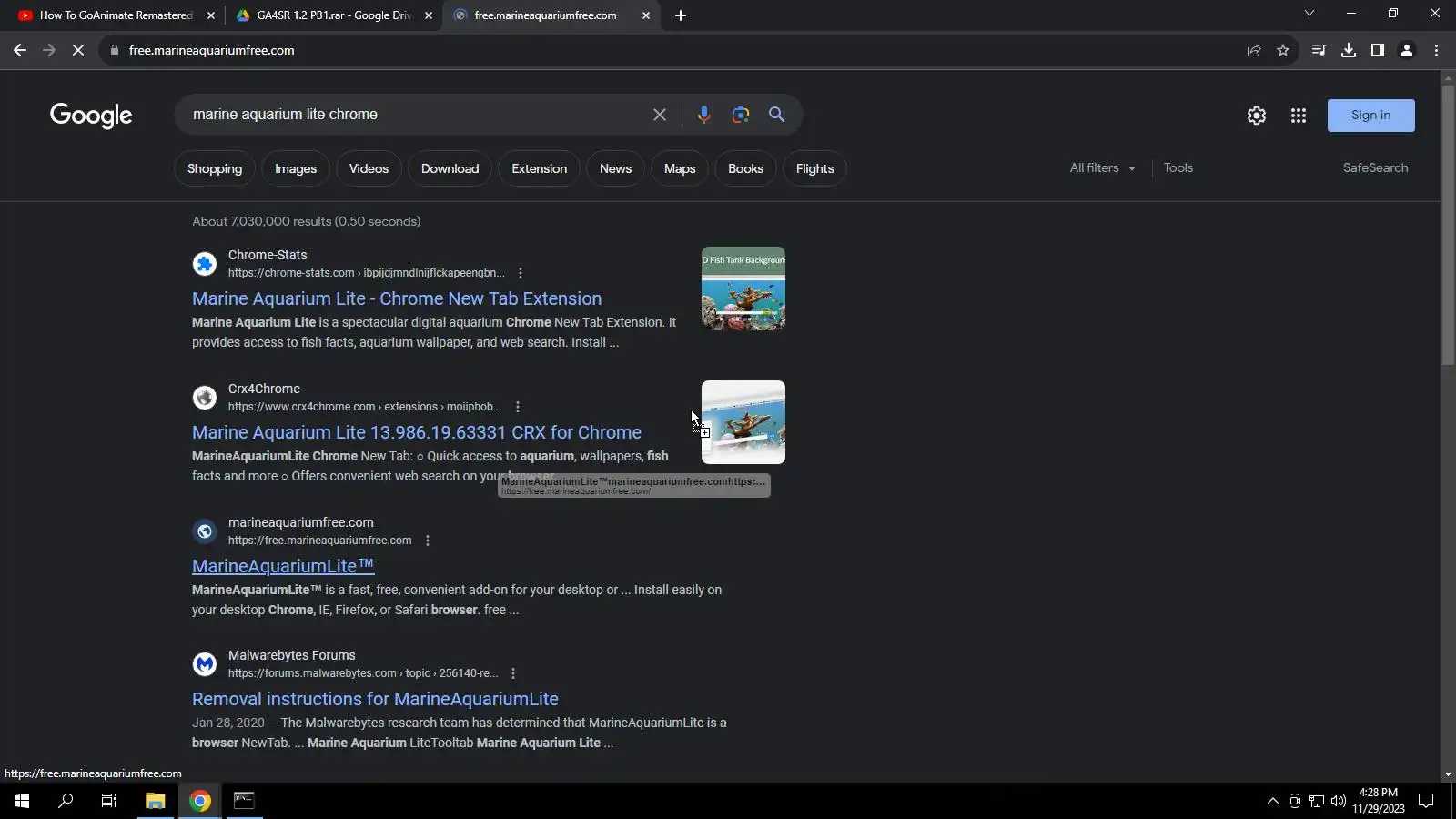Open Removal instructions for MarineAquariumLite link
1456x819 pixels.
click(x=375, y=699)
